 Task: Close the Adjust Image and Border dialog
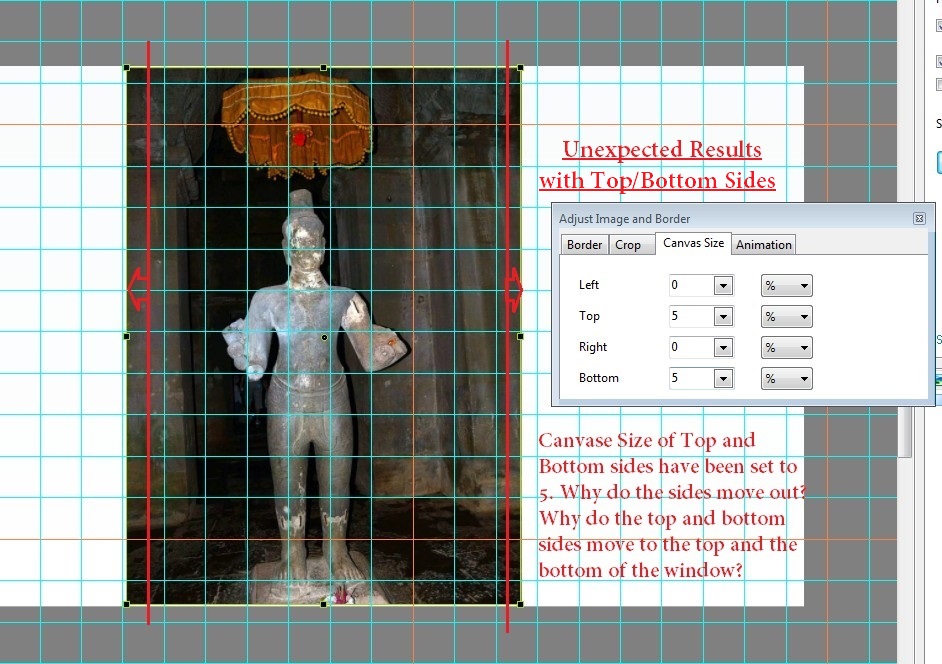point(918,219)
